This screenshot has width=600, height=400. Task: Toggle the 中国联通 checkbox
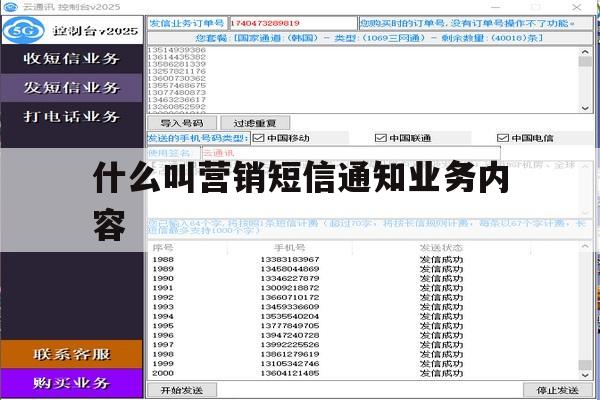[x=380, y=138]
